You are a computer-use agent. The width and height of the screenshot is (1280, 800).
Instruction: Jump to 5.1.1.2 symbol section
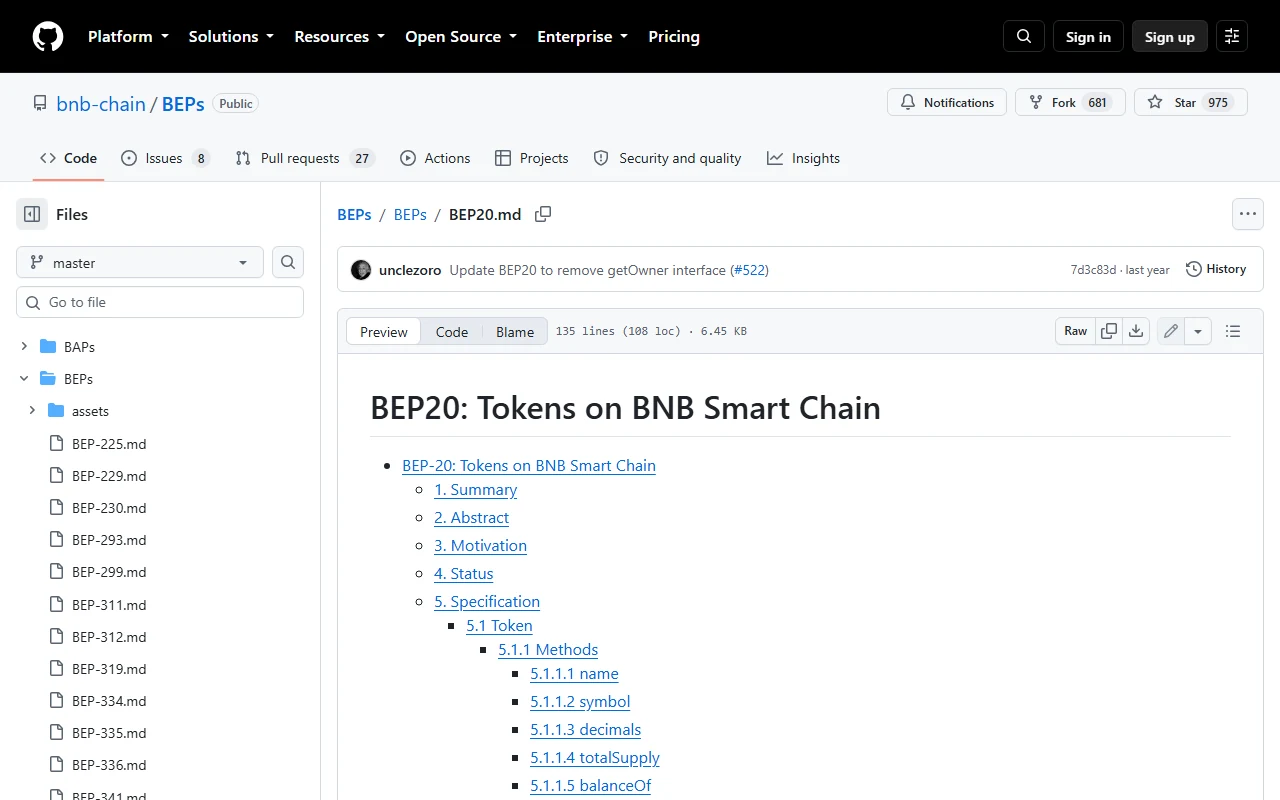point(580,702)
